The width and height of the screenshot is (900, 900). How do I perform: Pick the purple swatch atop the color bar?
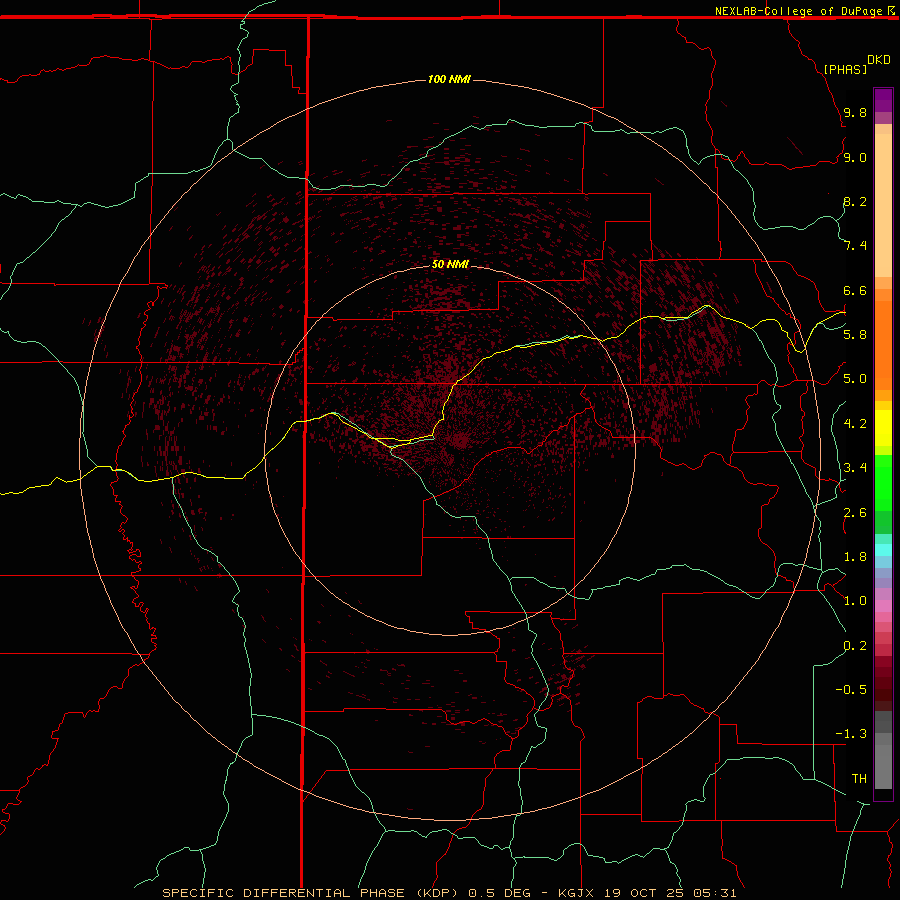pyautogui.click(x=883, y=100)
